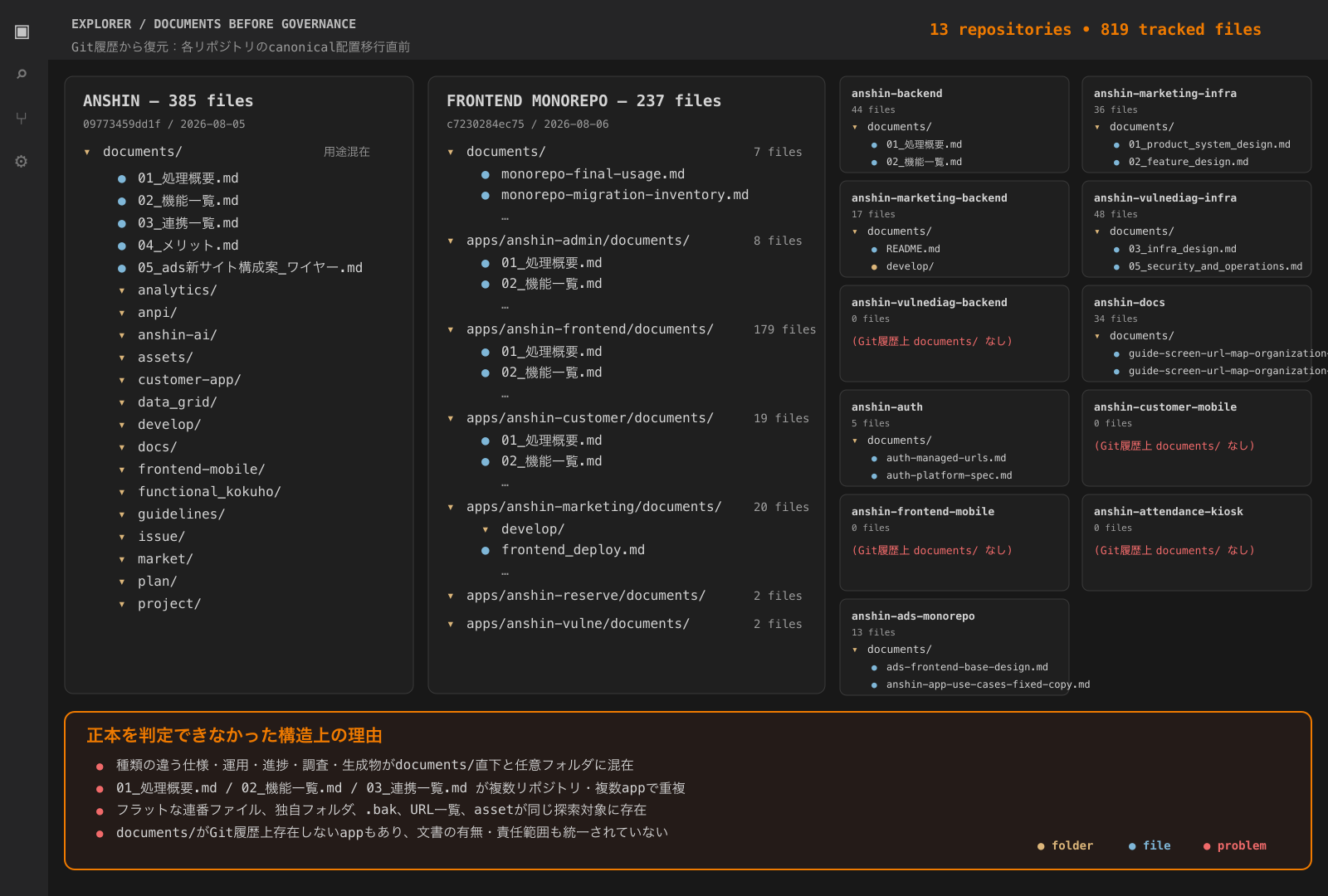Open auth-platform-spec.md file

[x=949, y=475]
